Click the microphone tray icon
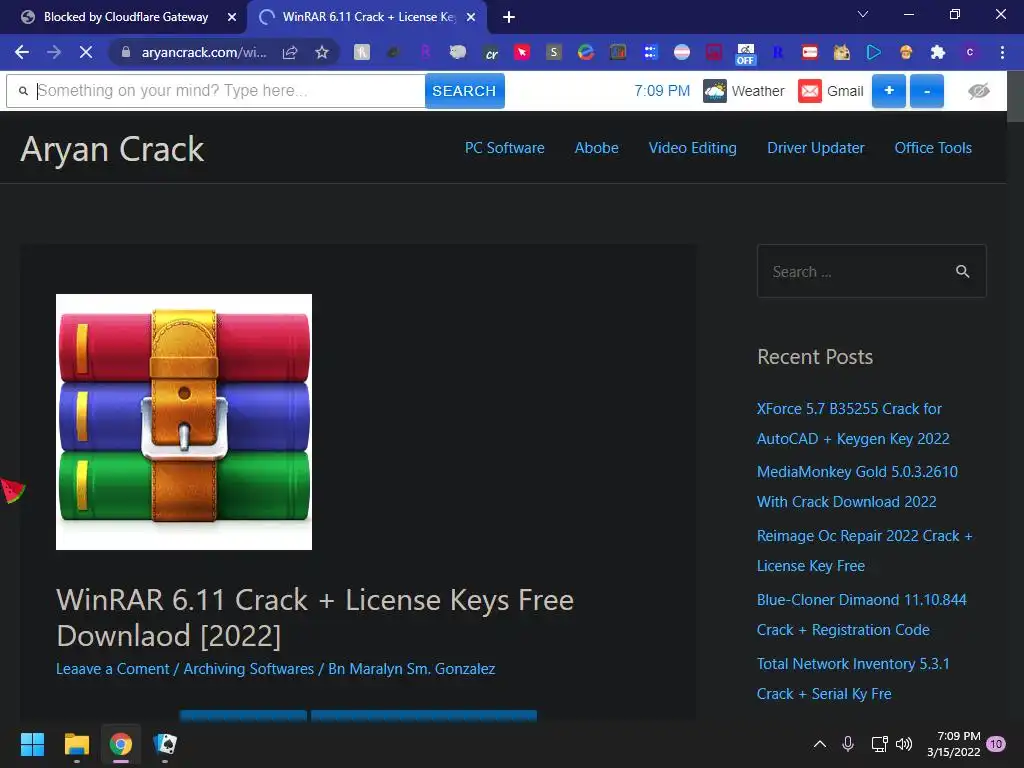The height and width of the screenshot is (768, 1024). click(x=848, y=744)
